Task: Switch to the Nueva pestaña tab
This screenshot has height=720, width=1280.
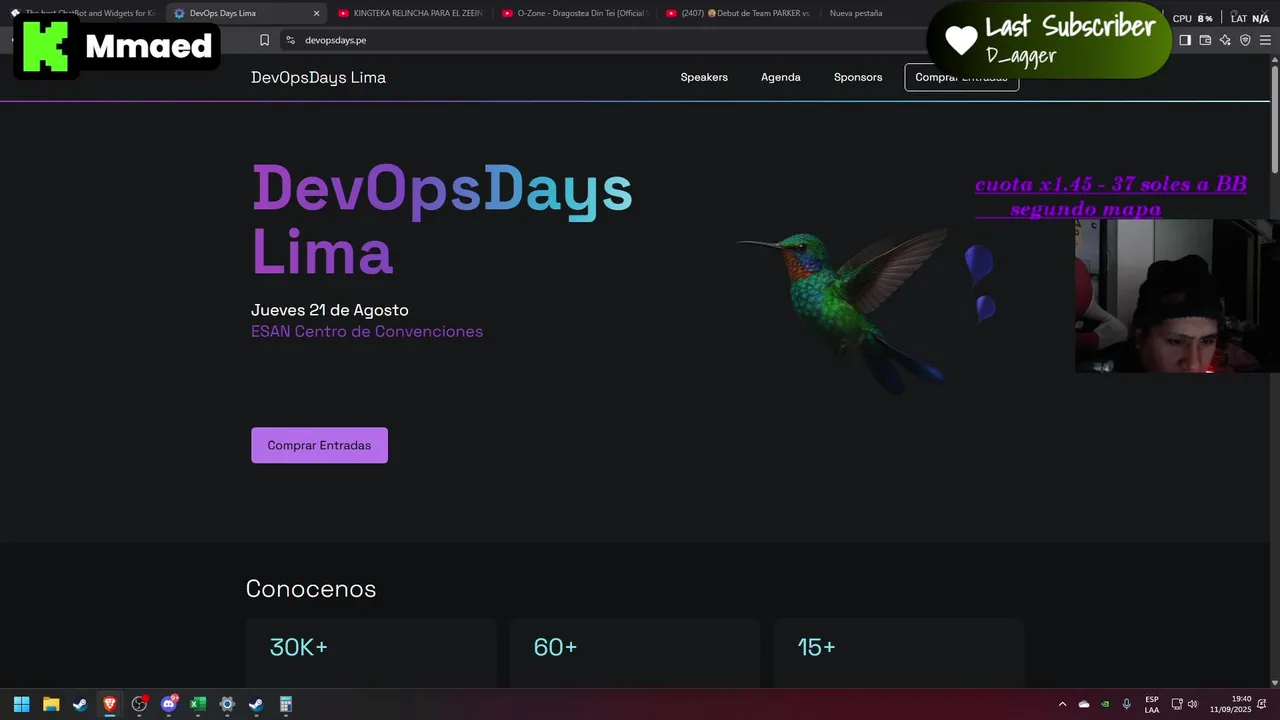Action: click(x=856, y=13)
